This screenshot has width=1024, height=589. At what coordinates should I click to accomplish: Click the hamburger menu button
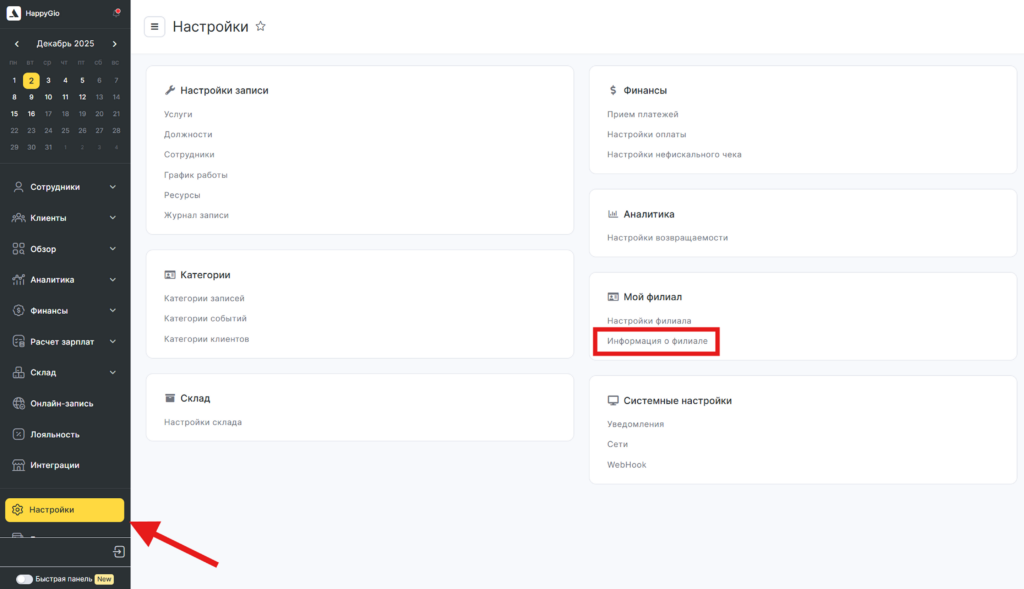(x=154, y=27)
